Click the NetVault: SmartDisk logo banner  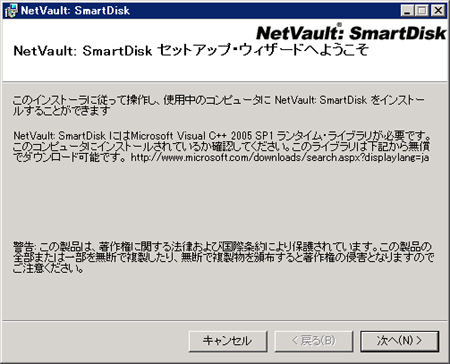351,33
